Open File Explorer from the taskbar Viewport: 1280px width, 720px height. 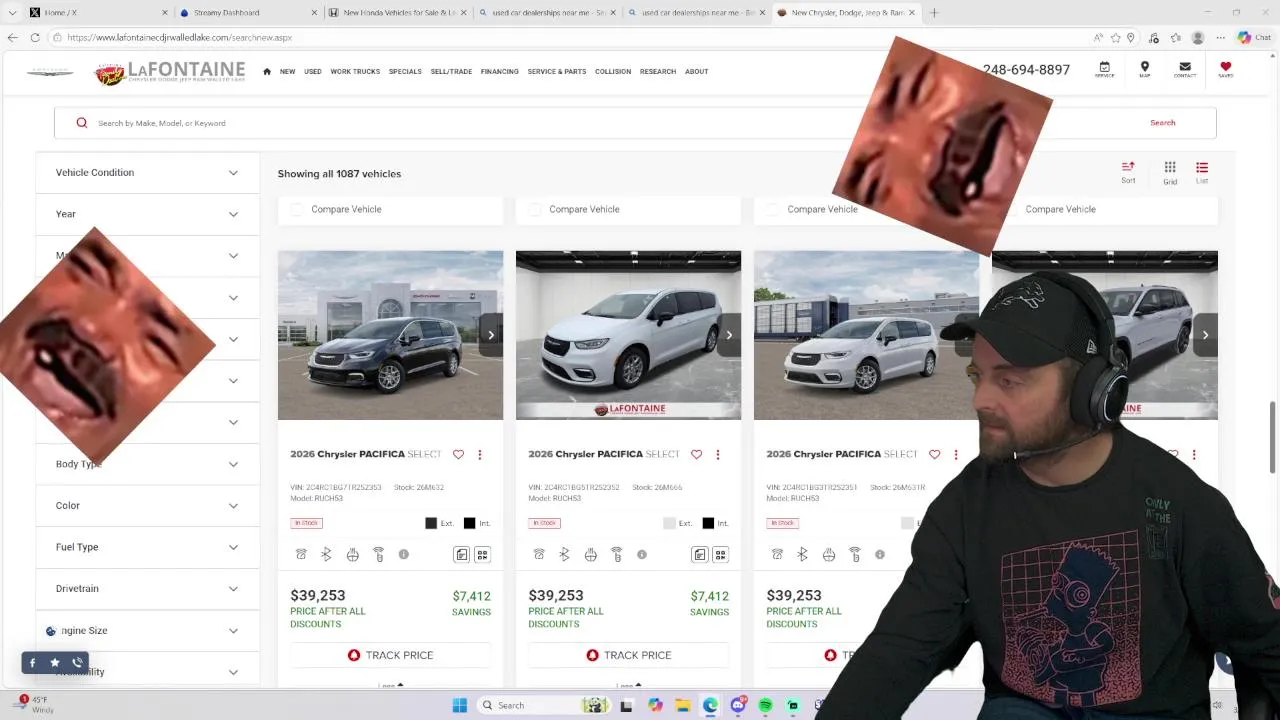tap(682, 705)
